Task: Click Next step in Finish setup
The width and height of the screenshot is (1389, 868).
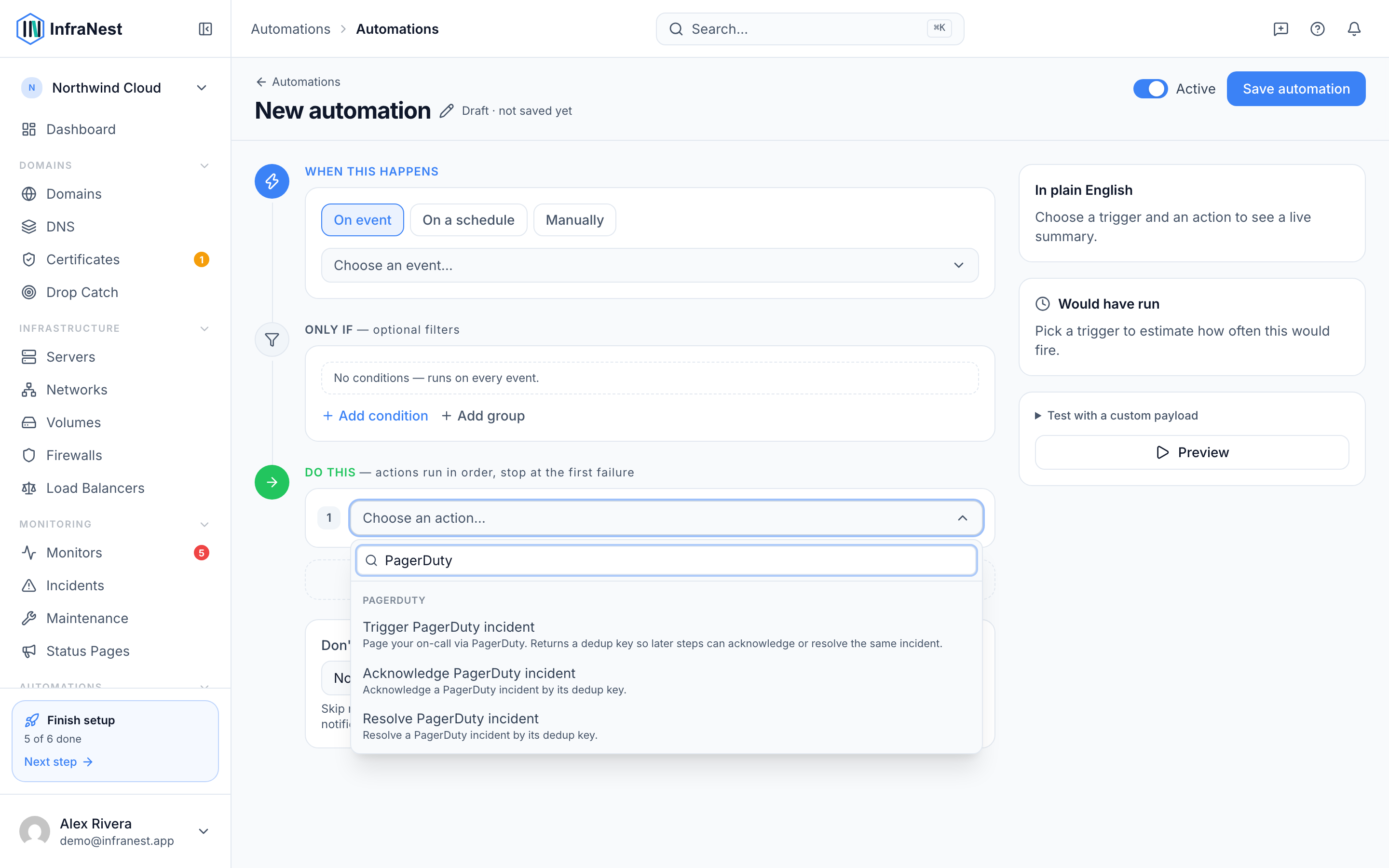Action: pos(58,762)
